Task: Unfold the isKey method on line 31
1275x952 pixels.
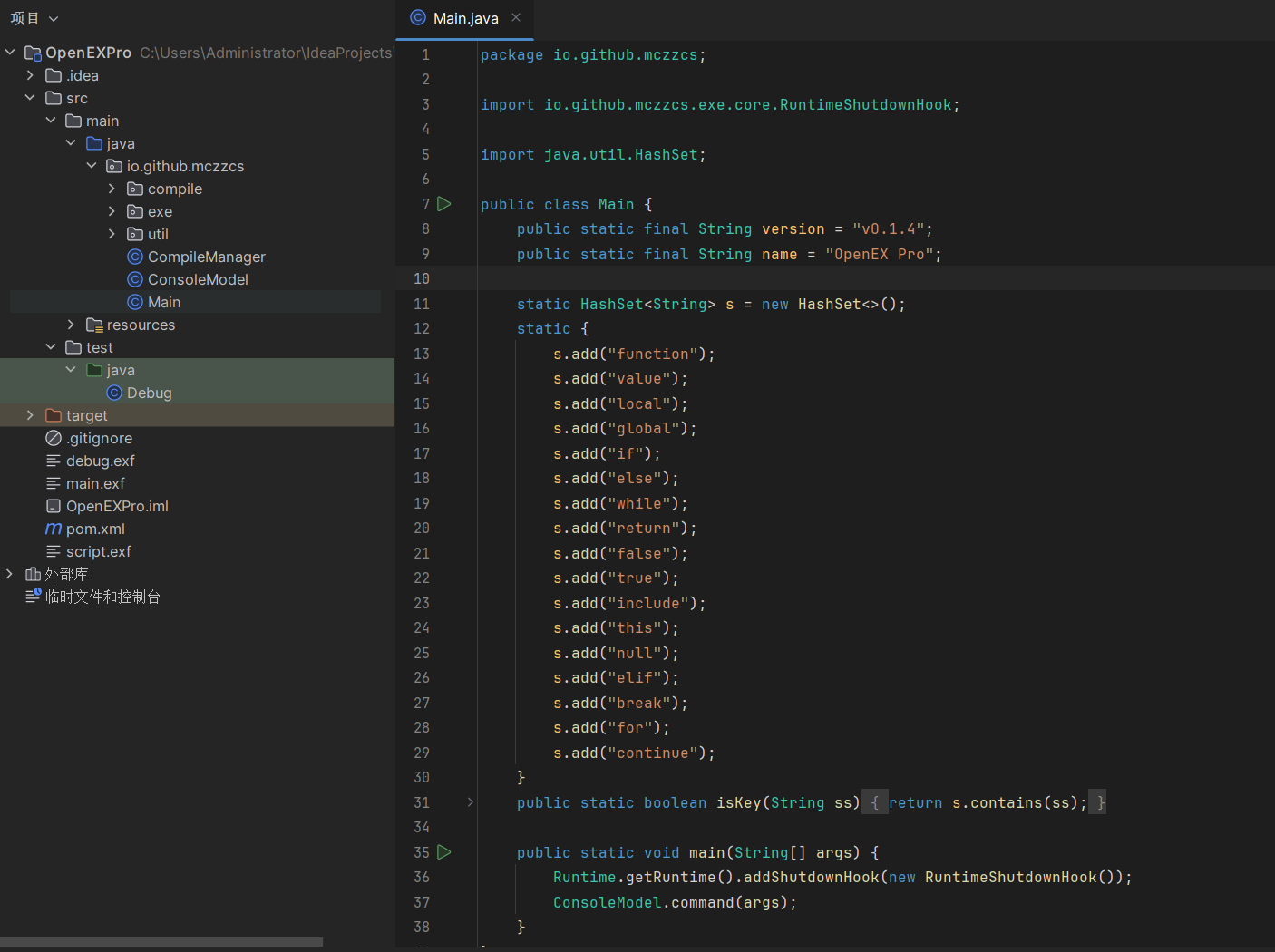Action: [470, 802]
